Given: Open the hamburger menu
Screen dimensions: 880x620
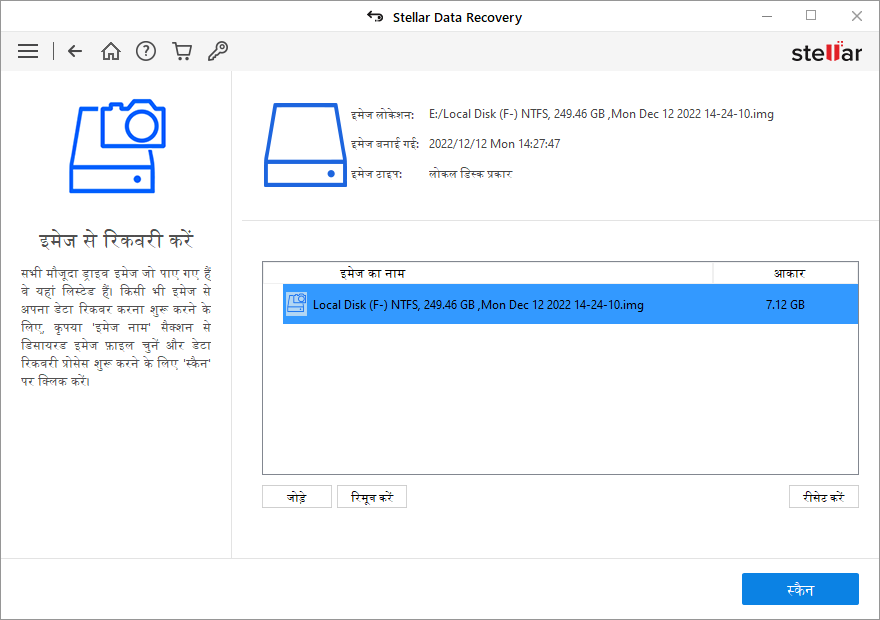Looking at the screenshot, I should pyautogui.click(x=28, y=51).
